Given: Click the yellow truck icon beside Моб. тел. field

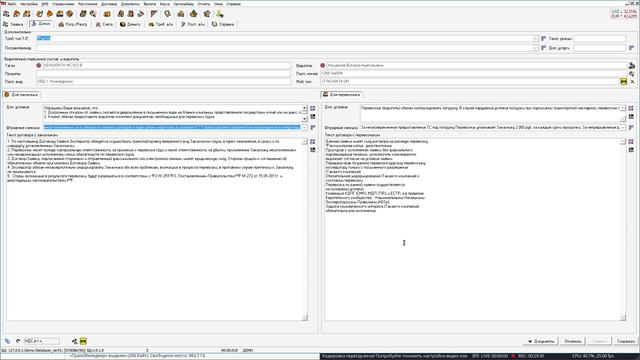Looking at the screenshot, I should coord(624,82).
